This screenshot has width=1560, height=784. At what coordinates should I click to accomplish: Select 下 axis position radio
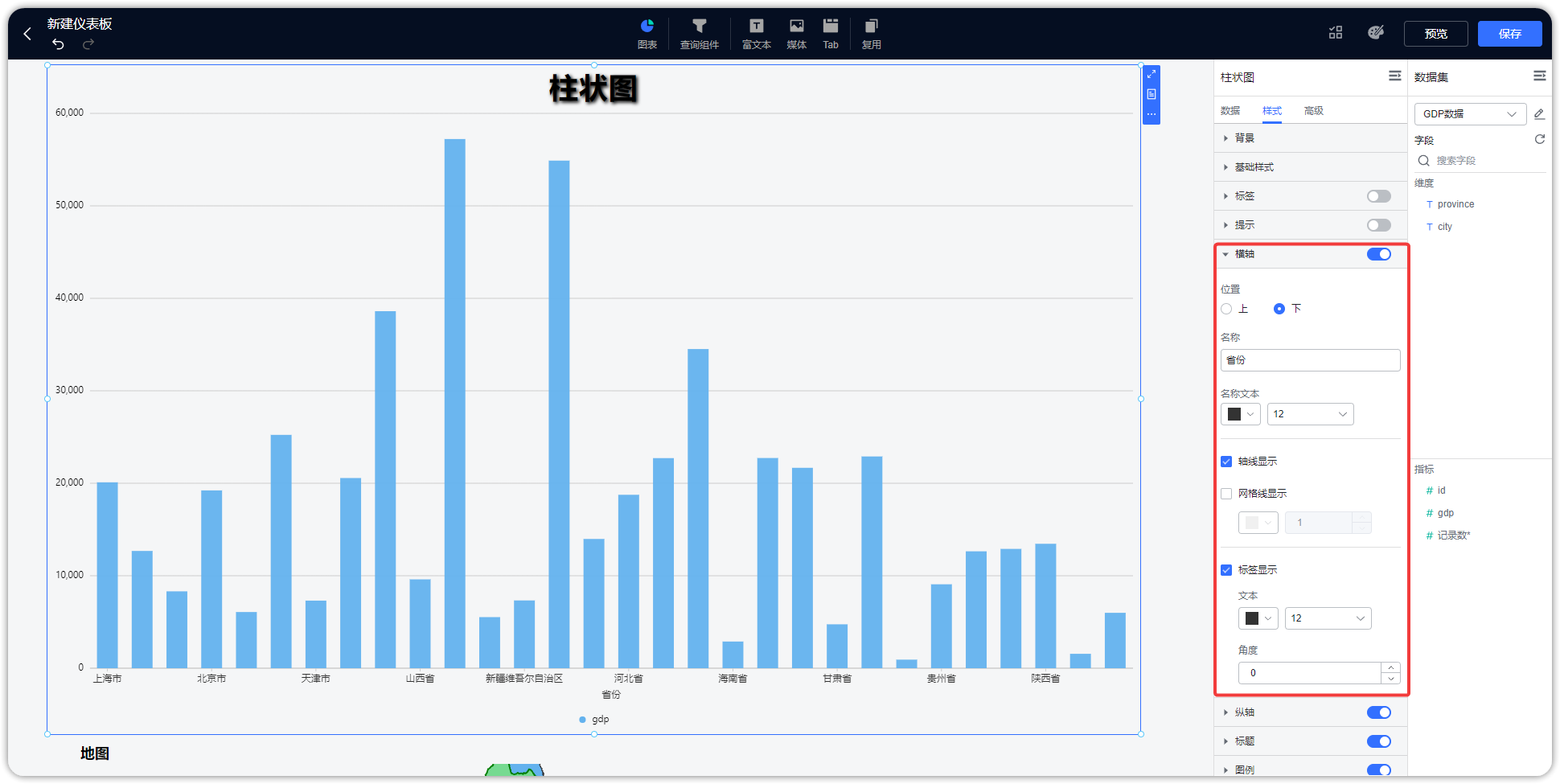click(x=1279, y=309)
